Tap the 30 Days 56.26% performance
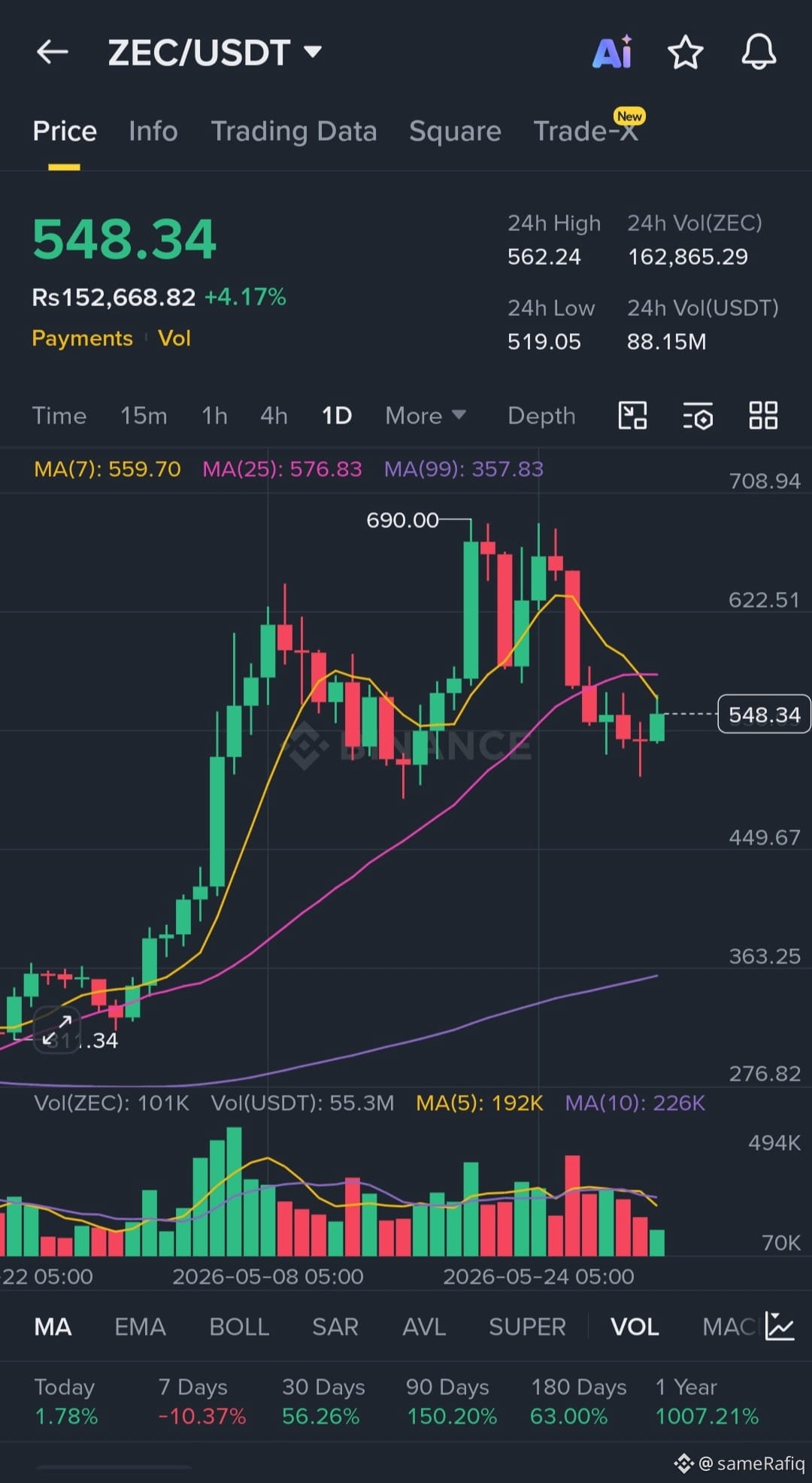 click(323, 1402)
